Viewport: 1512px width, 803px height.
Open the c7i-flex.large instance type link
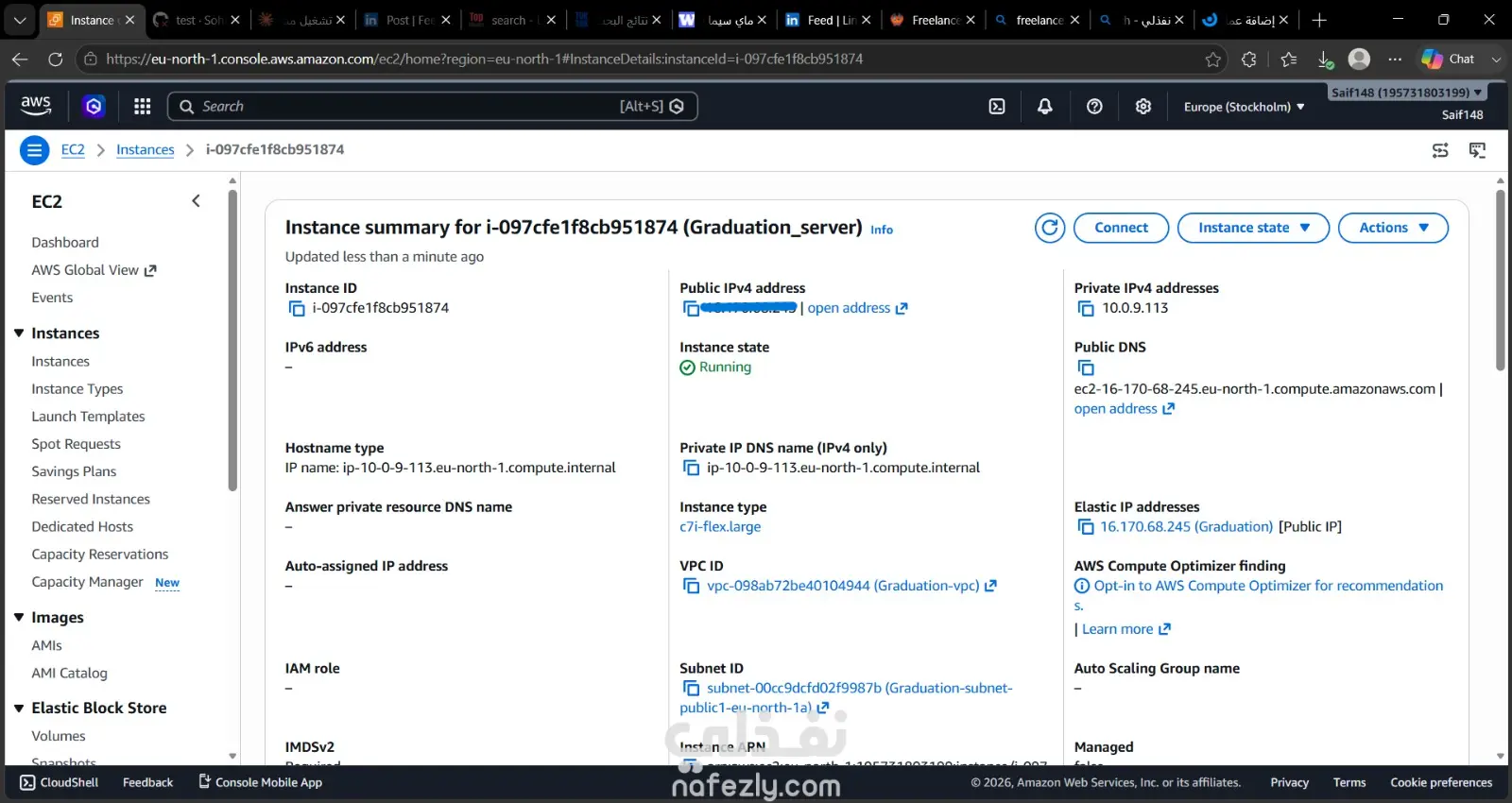click(720, 527)
